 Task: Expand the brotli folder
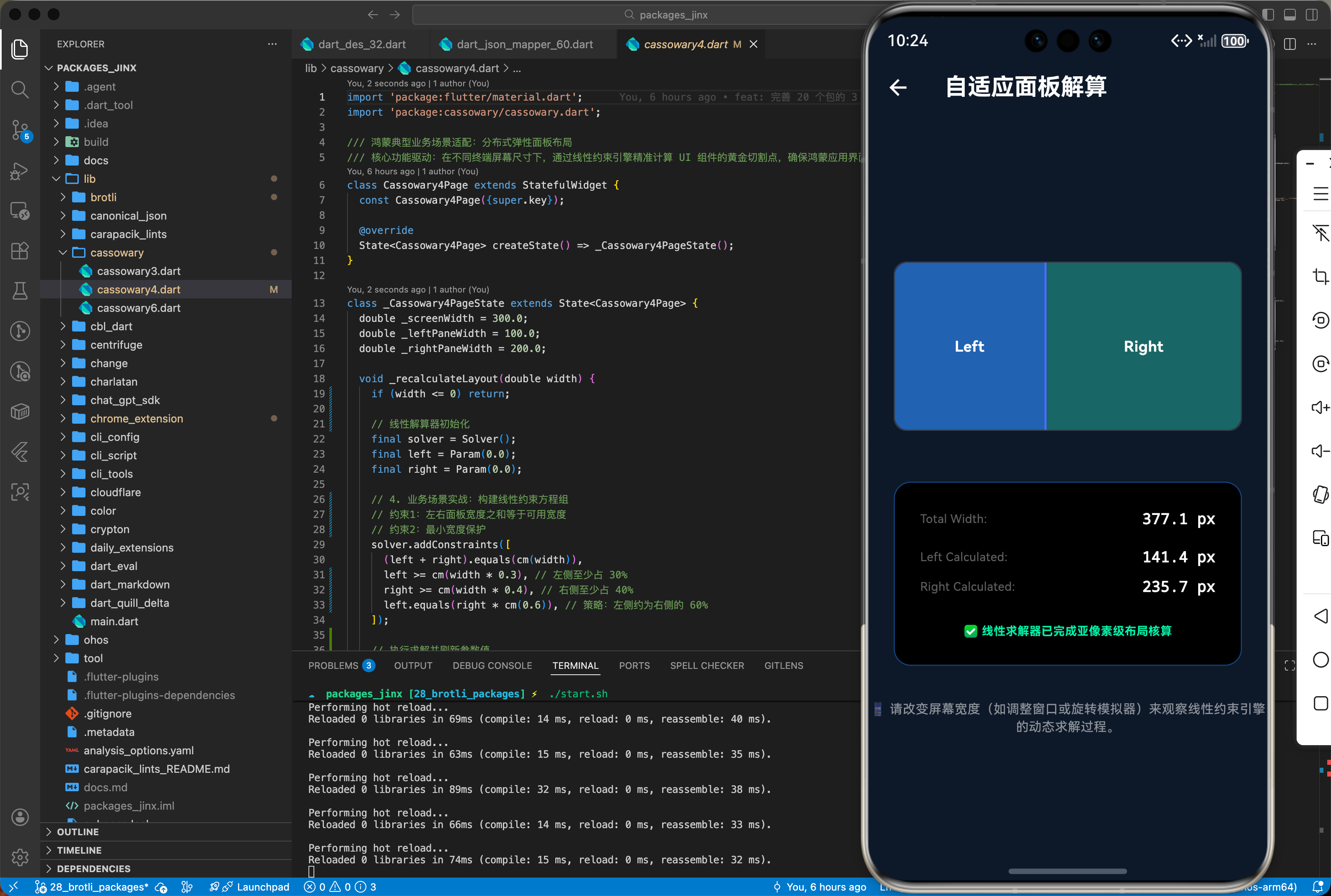point(103,197)
